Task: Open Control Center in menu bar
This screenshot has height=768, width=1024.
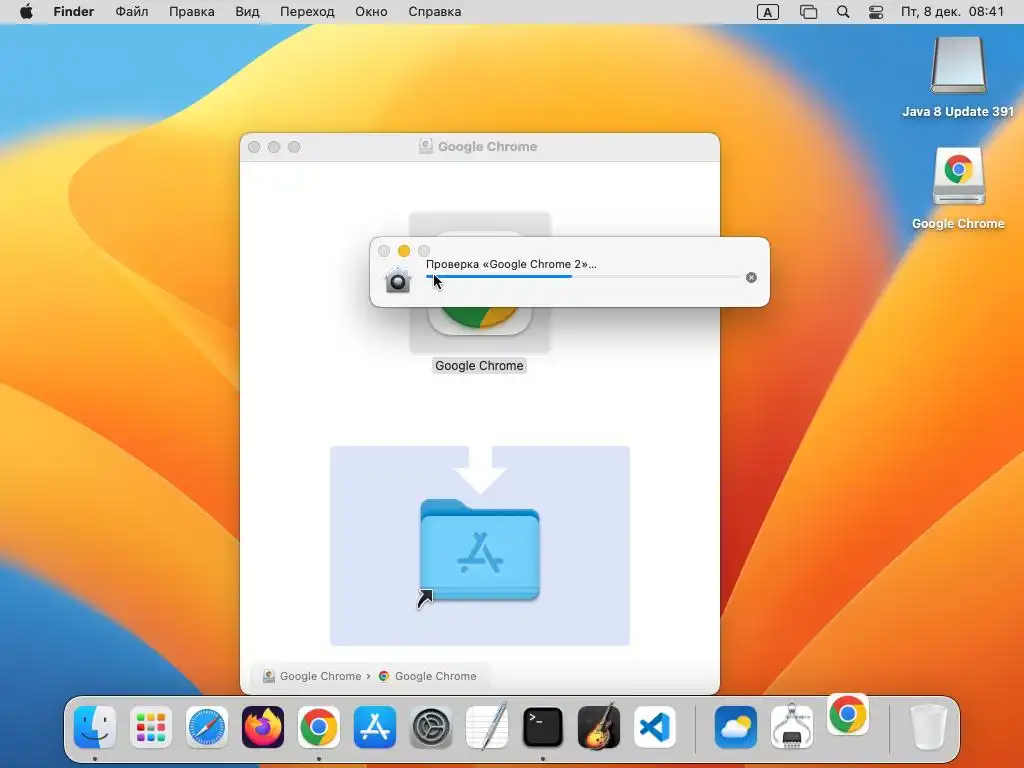Action: (x=876, y=12)
